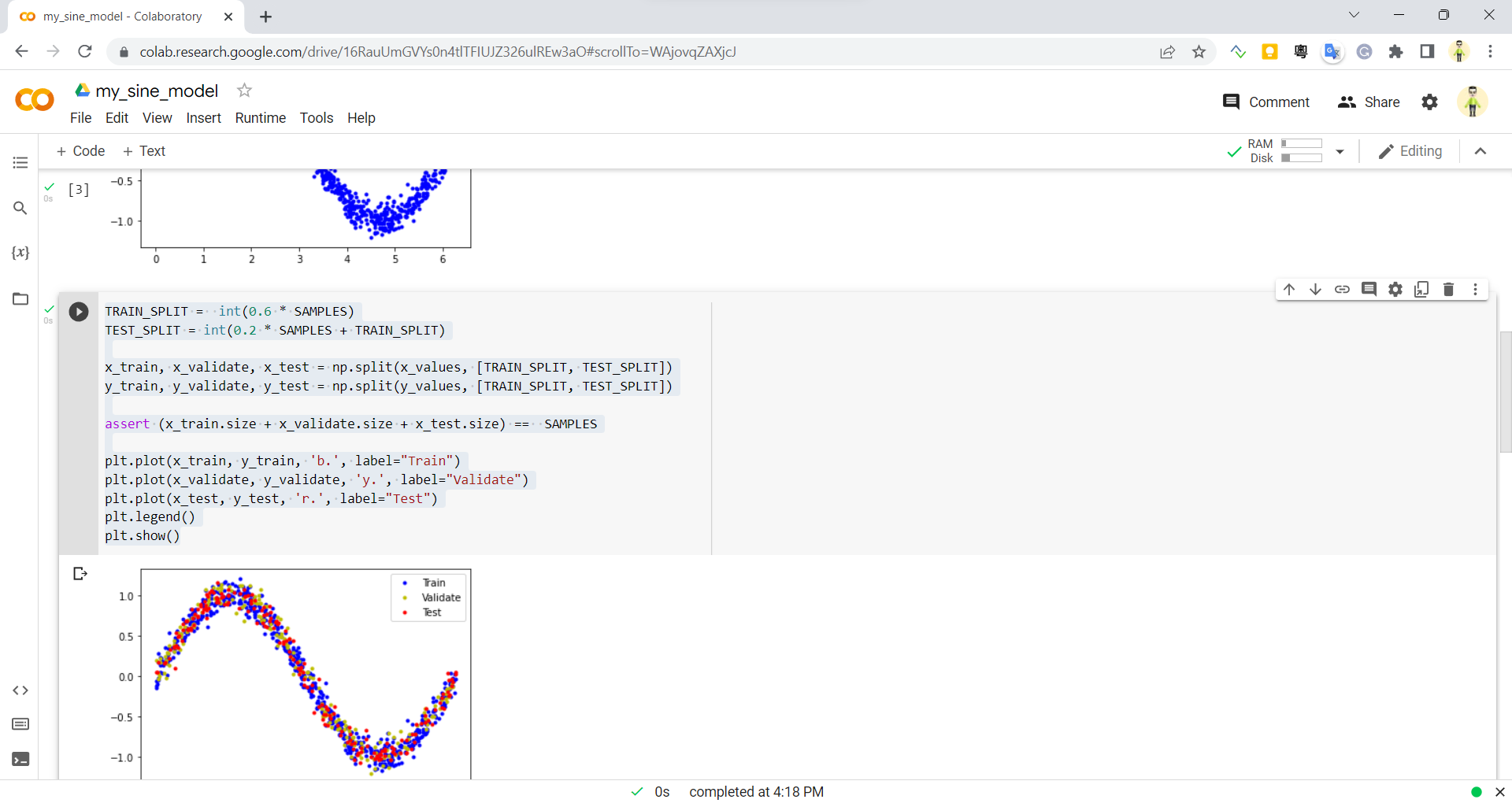The width and height of the screenshot is (1512, 803).
Task: Dismiss the bottom status bar
Action: (1500, 792)
